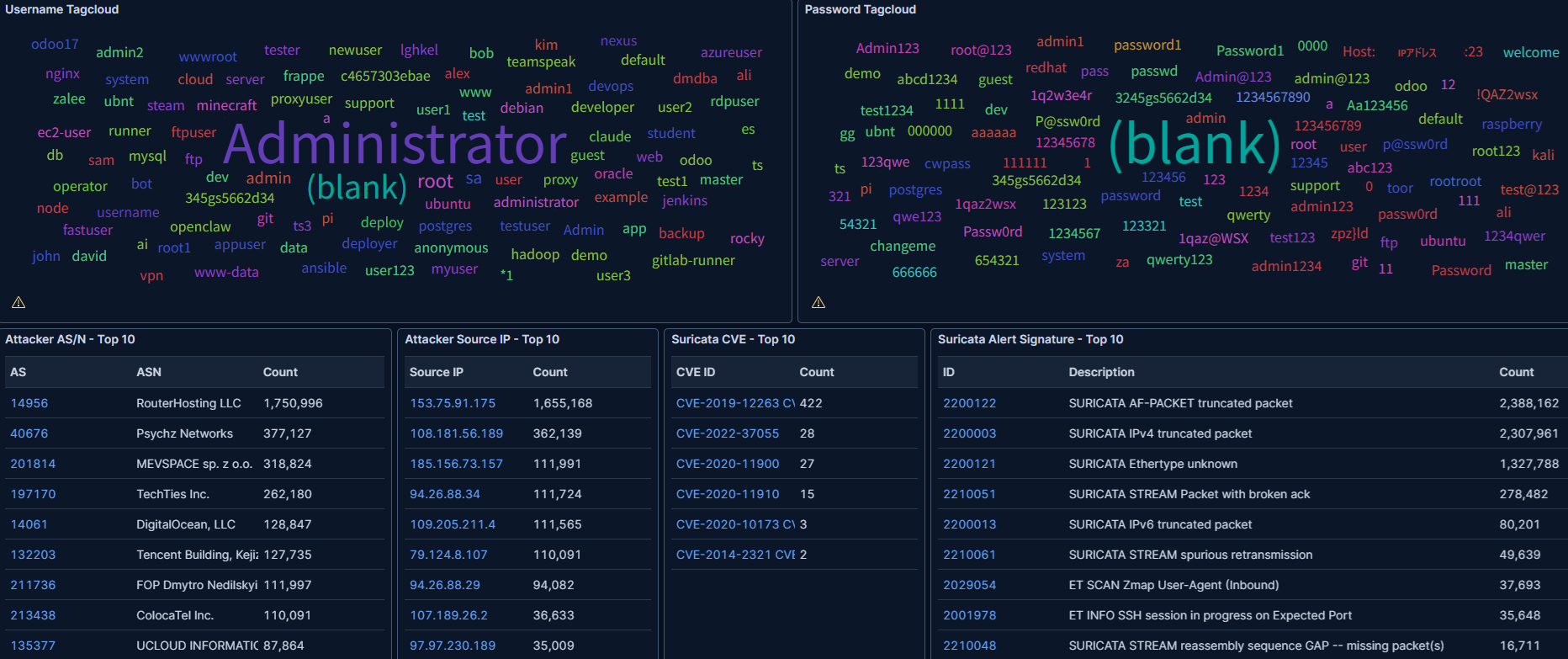Screen dimensions: 1568x659
Task: Open CVE-2020-11900 link
Action: coord(728,464)
